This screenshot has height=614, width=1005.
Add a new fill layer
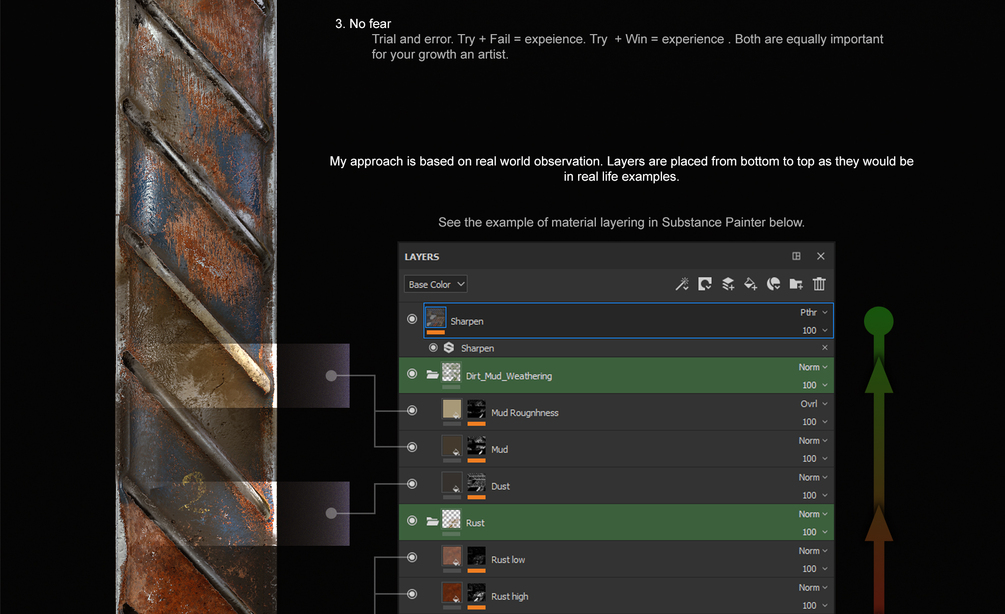point(750,284)
